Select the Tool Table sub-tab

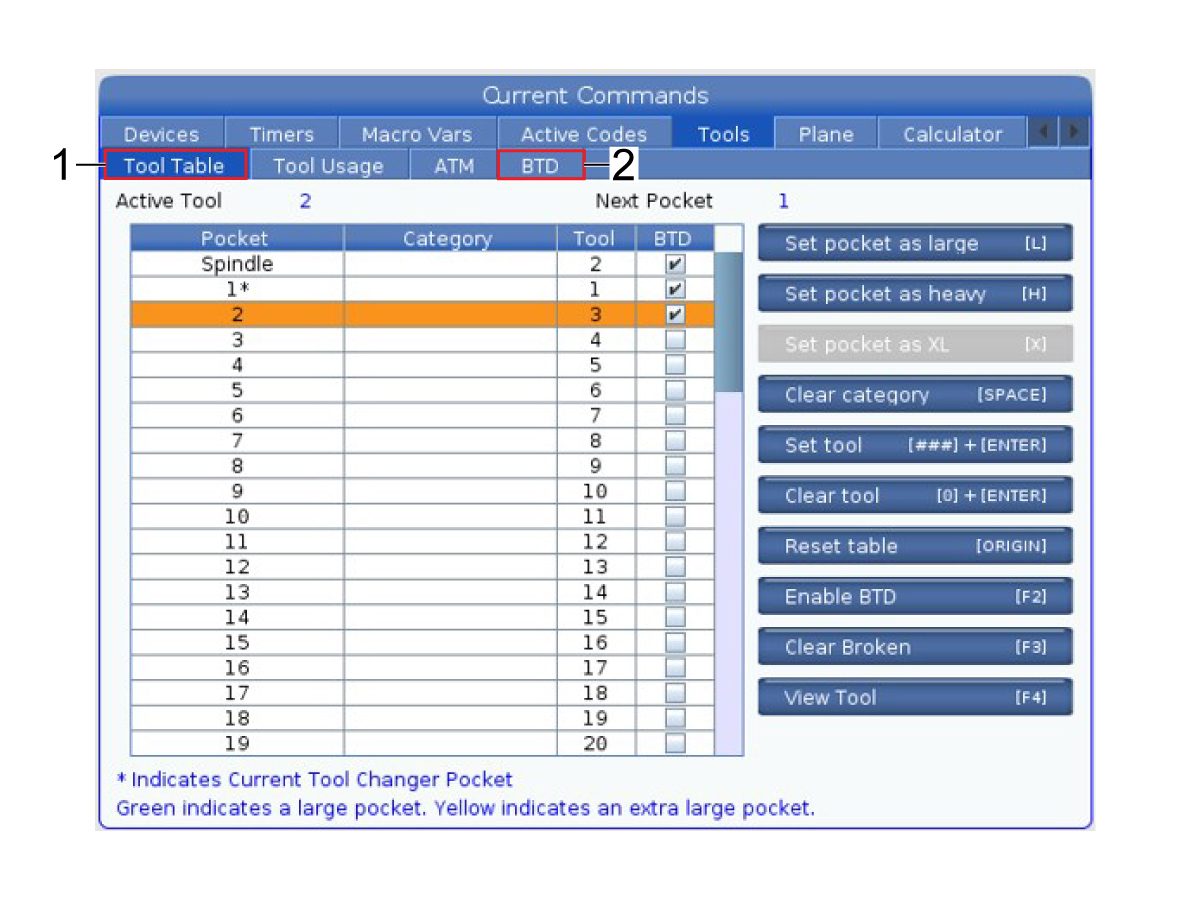(x=174, y=166)
